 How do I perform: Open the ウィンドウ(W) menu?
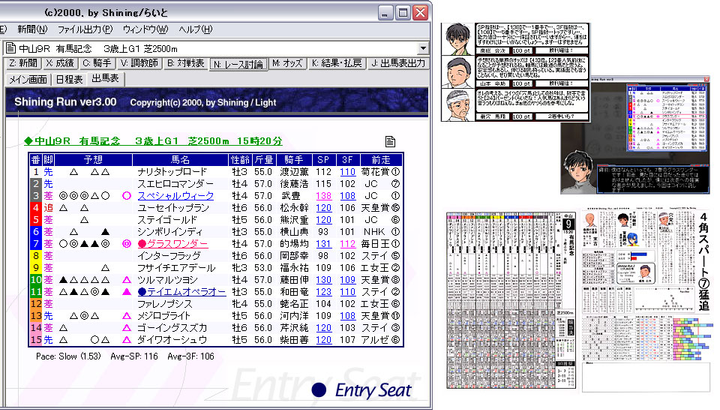point(146,29)
